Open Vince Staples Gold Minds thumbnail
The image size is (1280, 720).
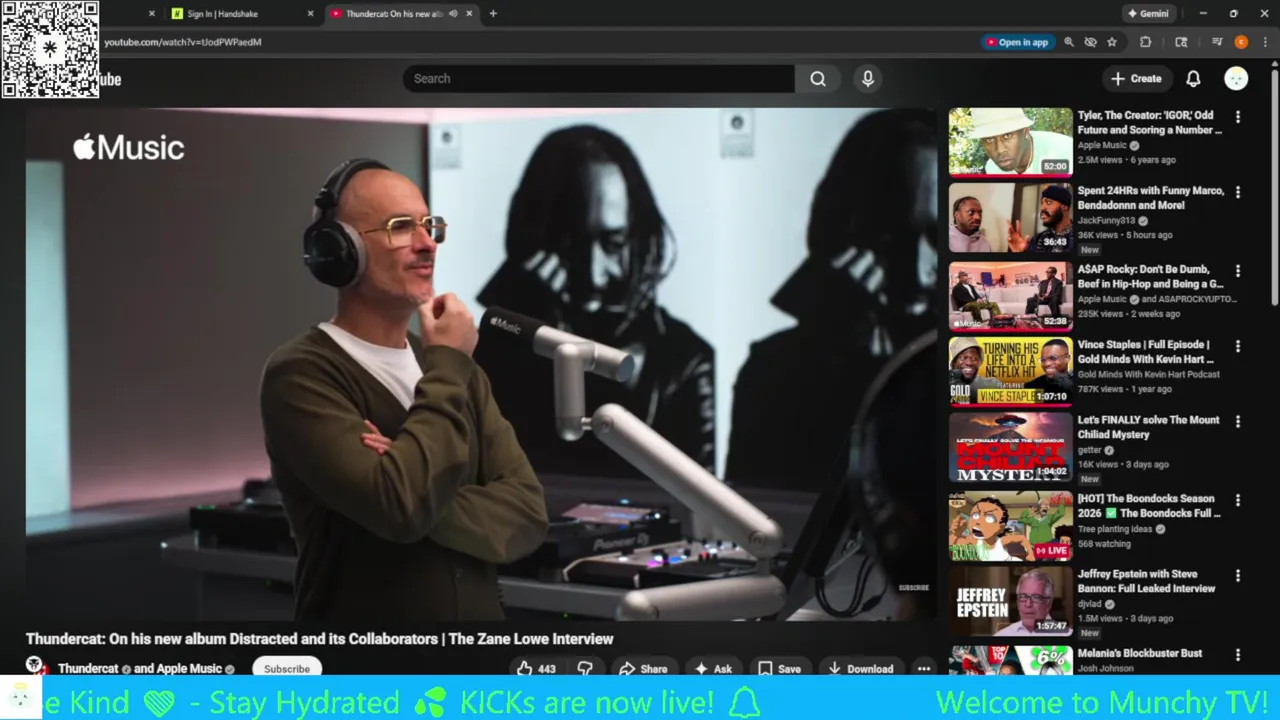pyautogui.click(x=1010, y=372)
